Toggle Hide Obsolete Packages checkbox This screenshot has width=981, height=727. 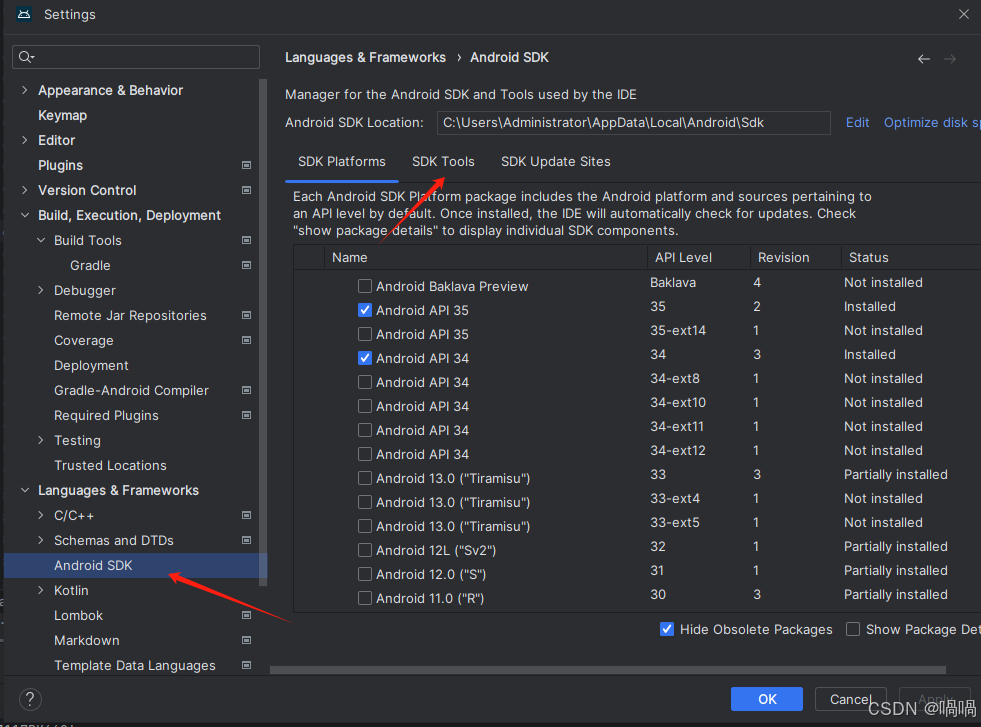667,629
